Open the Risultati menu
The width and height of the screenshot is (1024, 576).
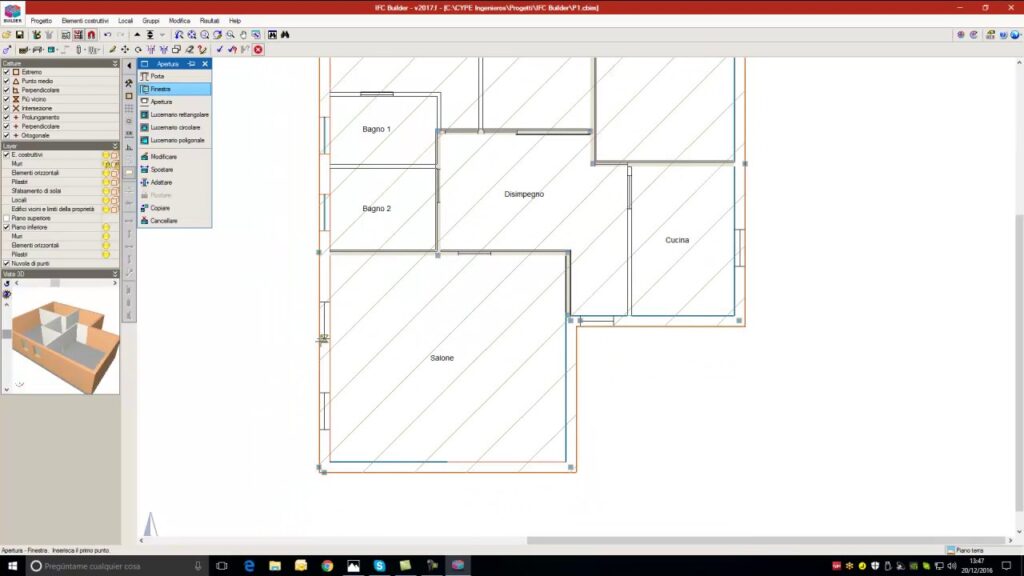pyautogui.click(x=209, y=20)
